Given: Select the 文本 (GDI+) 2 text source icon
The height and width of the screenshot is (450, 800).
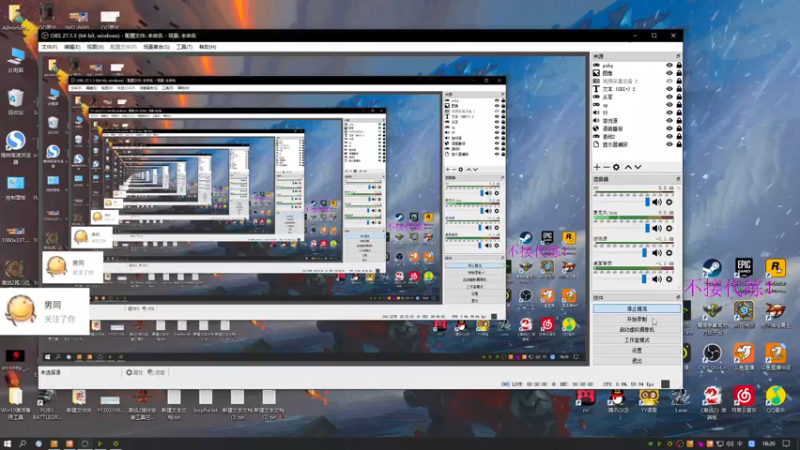Looking at the screenshot, I should click(x=596, y=89).
